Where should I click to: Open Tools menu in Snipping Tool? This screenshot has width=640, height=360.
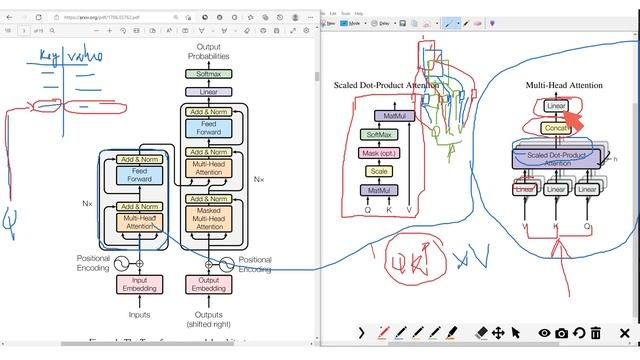[x=345, y=13]
